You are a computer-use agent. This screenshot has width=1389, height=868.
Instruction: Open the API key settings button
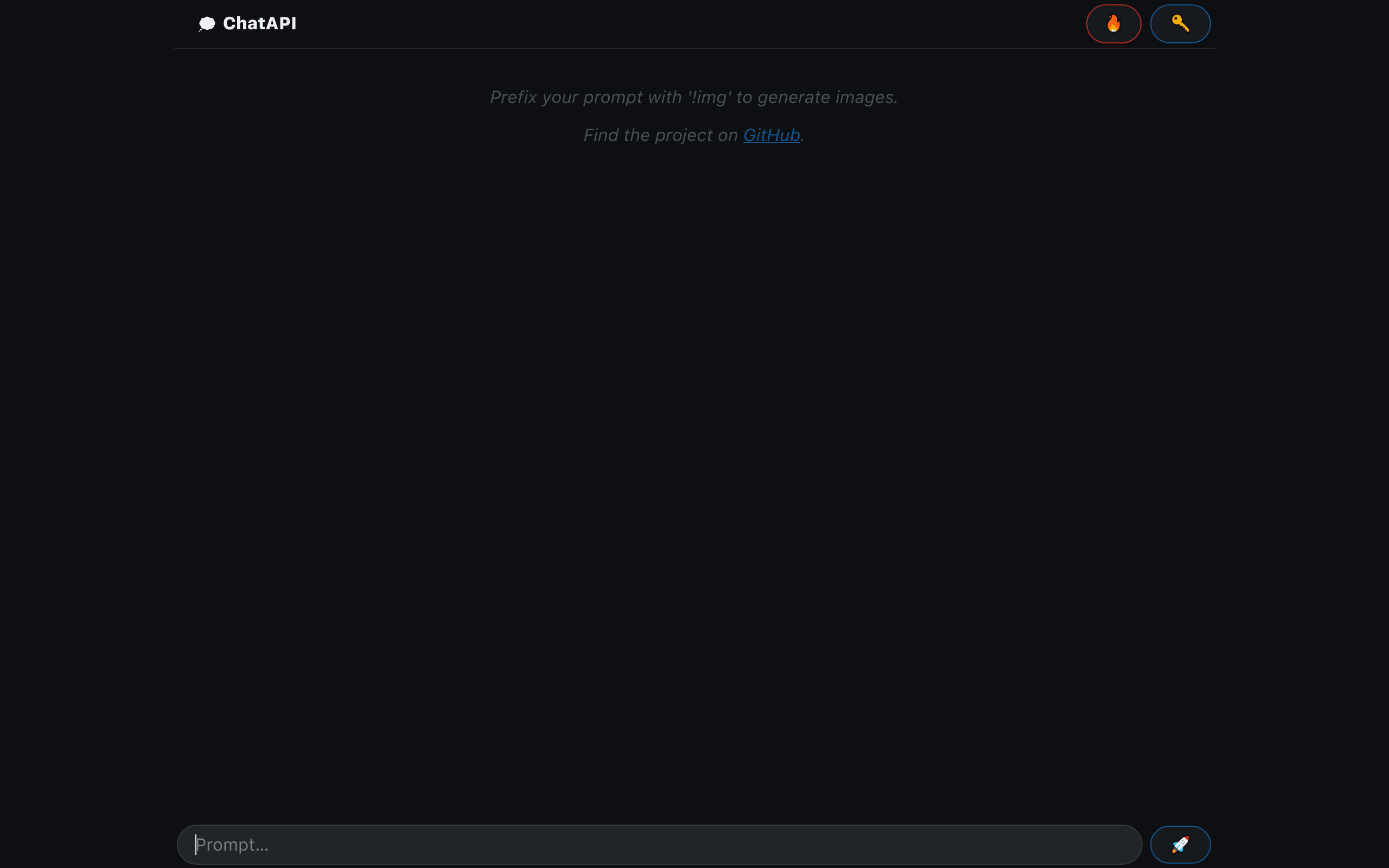coord(1180,23)
